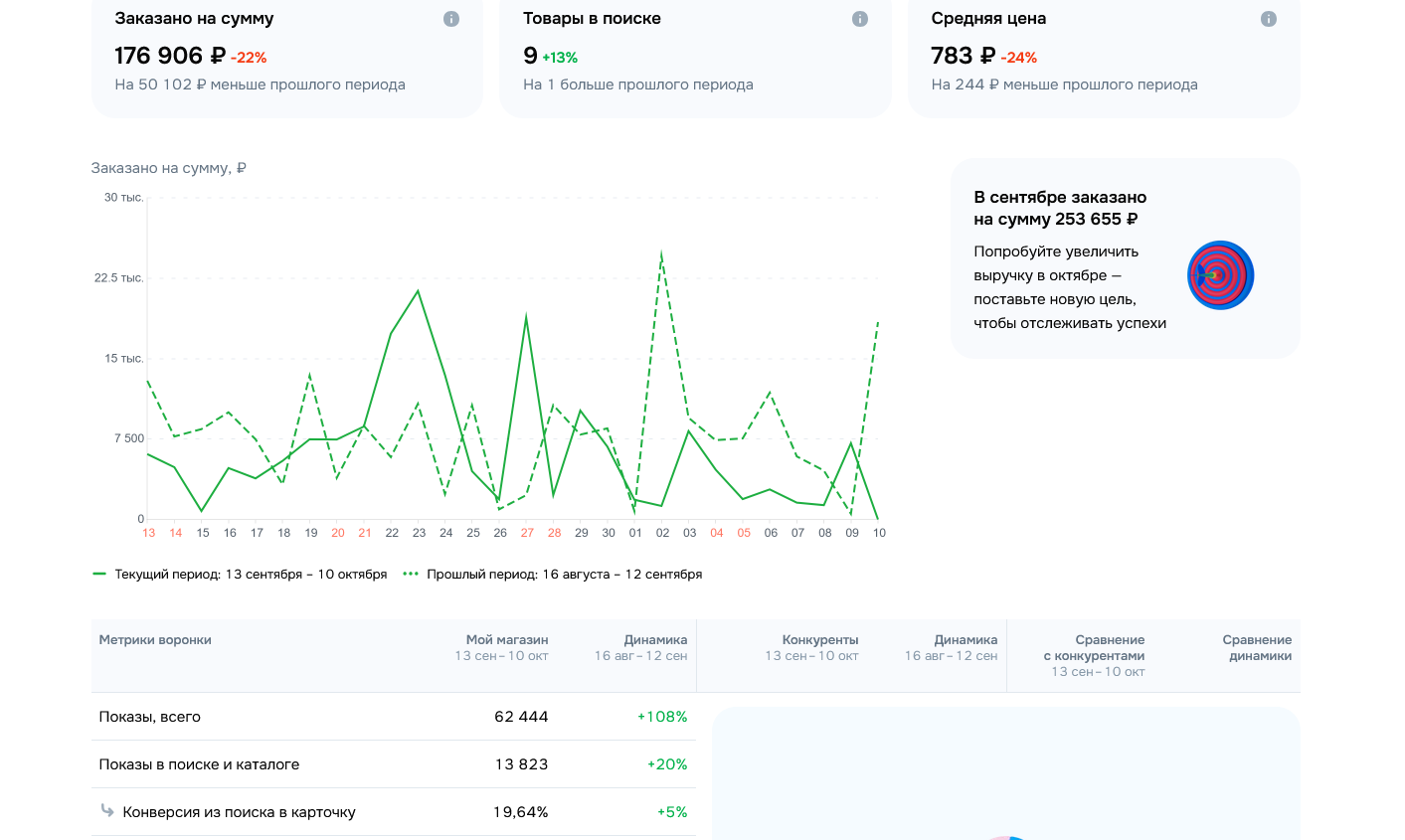1405x840 pixels.
Task: Open the info tooltip for Товары в поиске
Action: [860, 19]
